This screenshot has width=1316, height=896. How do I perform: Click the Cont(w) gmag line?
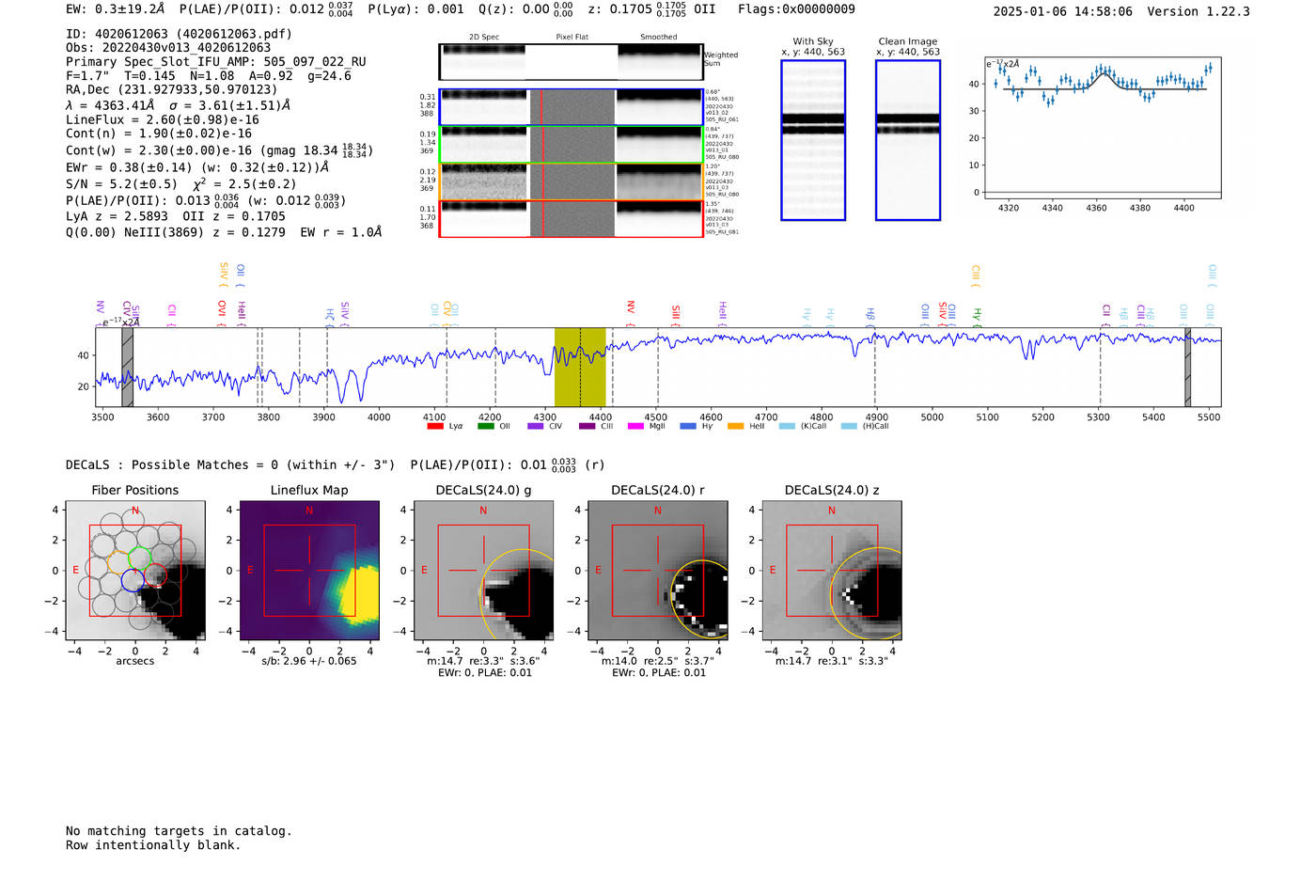tap(219, 149)
